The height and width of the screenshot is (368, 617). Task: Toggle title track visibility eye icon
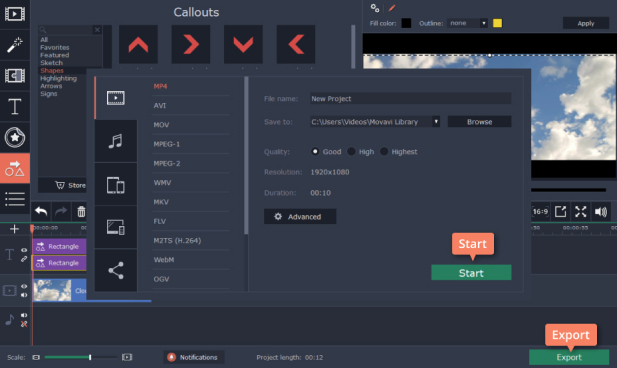(24, 250)
